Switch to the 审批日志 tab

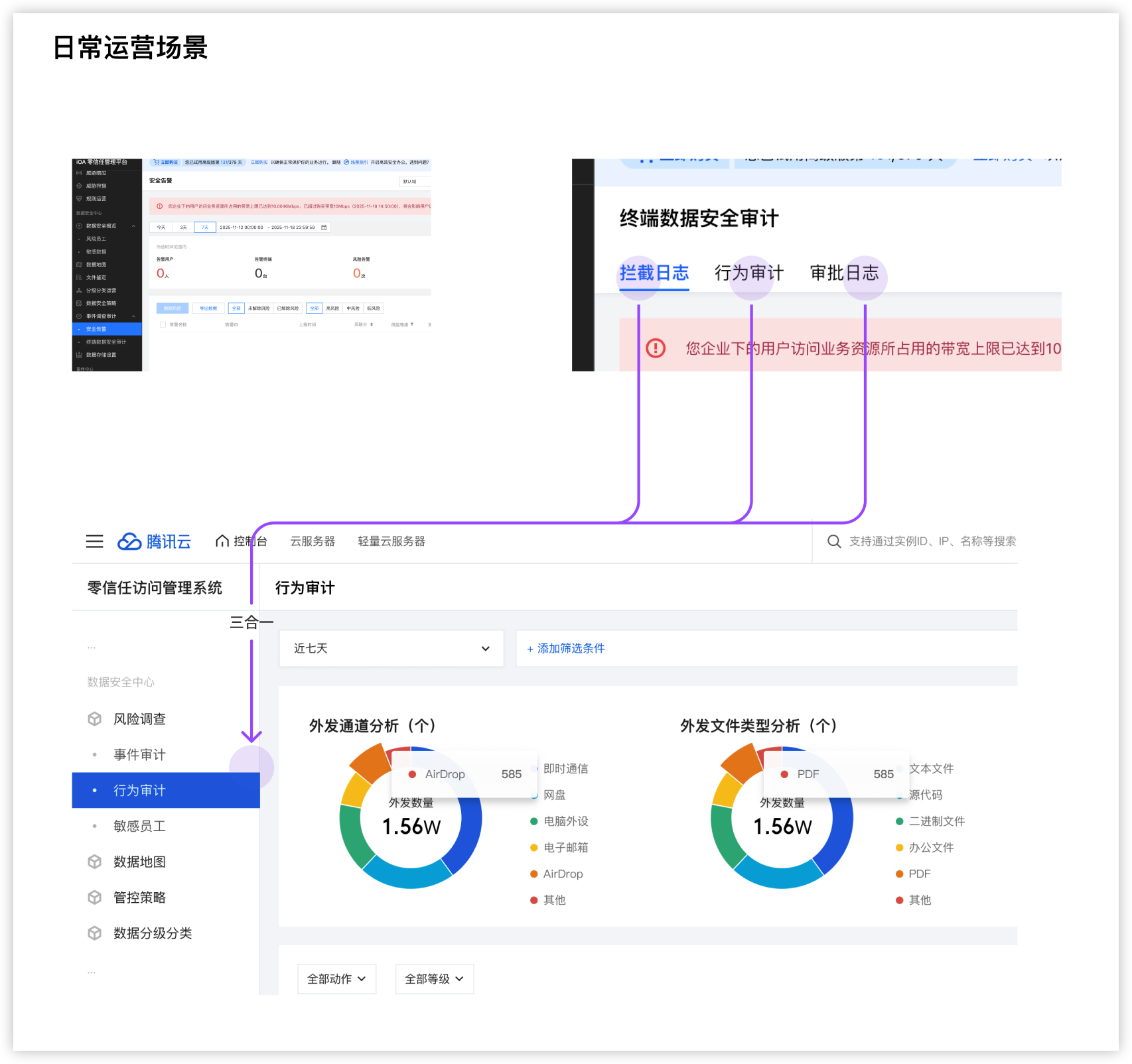(x=844, y=273)
